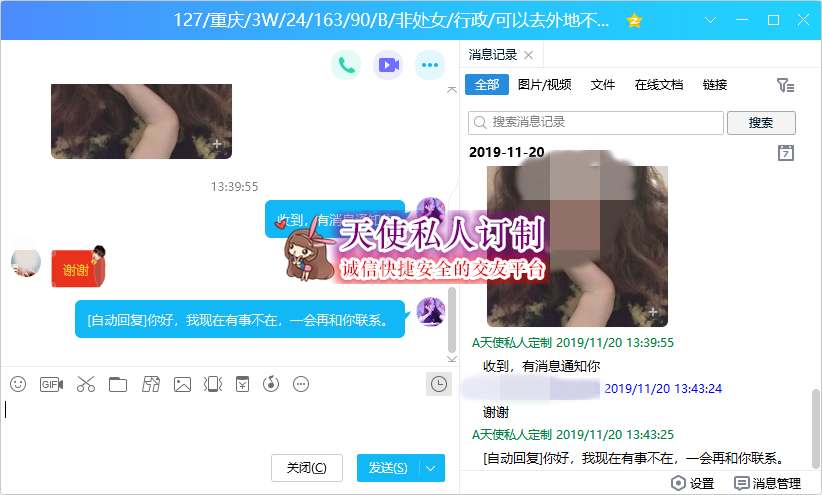Expand more tools in input toolbar
The width and height of the screenshot is (822, 495).
tap(301, 384)
